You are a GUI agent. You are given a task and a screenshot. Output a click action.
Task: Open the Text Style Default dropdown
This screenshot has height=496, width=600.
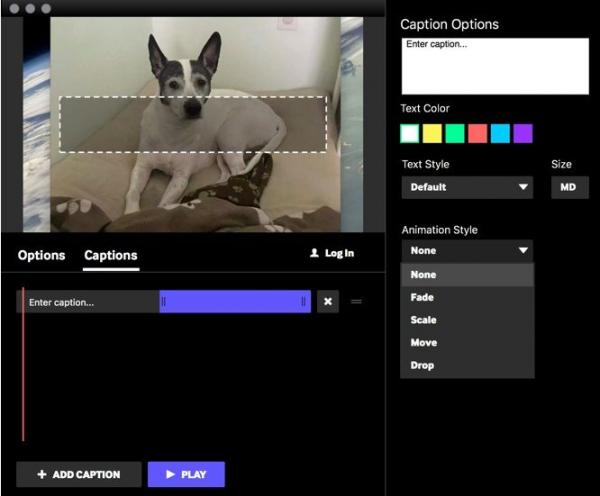click(x=467, y=187)
